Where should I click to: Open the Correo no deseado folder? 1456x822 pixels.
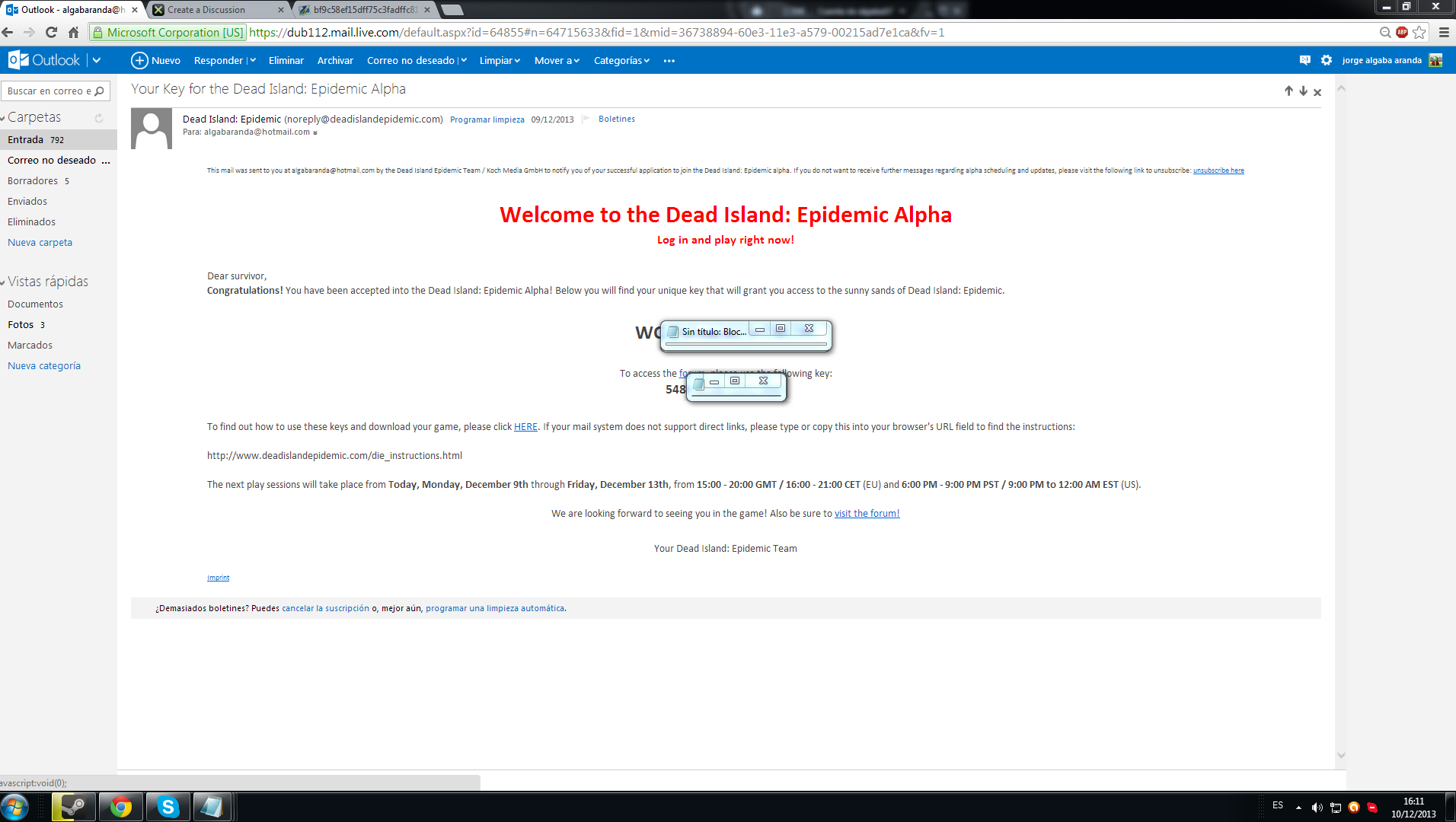[x=59, y=160]
